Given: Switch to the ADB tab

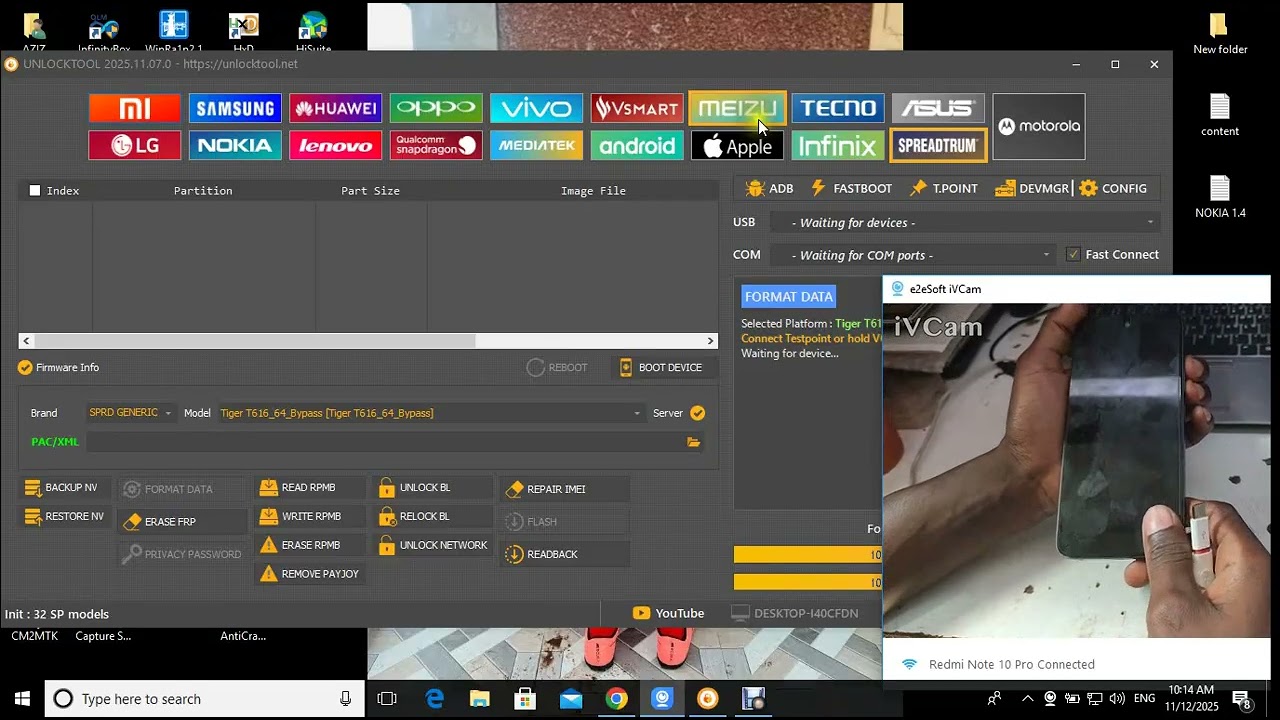Looking at the screenshot, I should 770,188.
